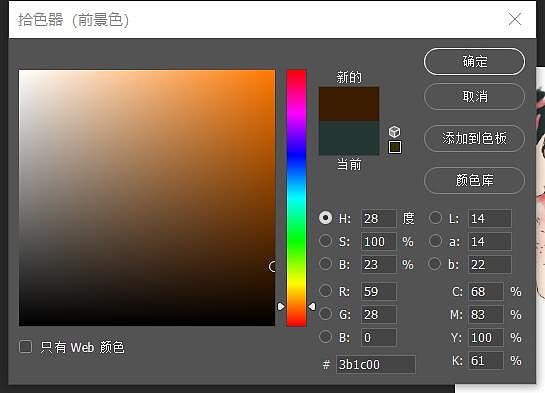Enable the 只有 Web 颜色 checkbox
Image resolution: width=545 pixels, height=393 pixels.
pos(25,346)
